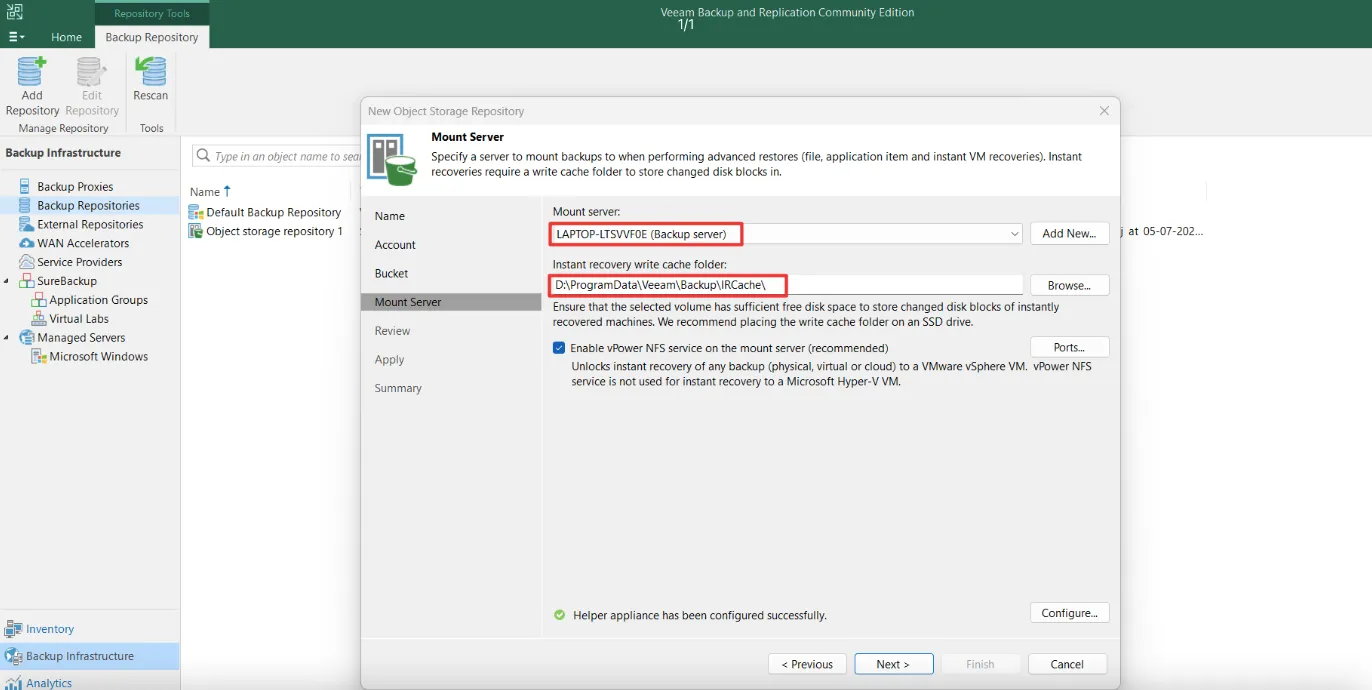
Task: Click the Microsoft Windows tree icon
Action: [x=39, y=356]
